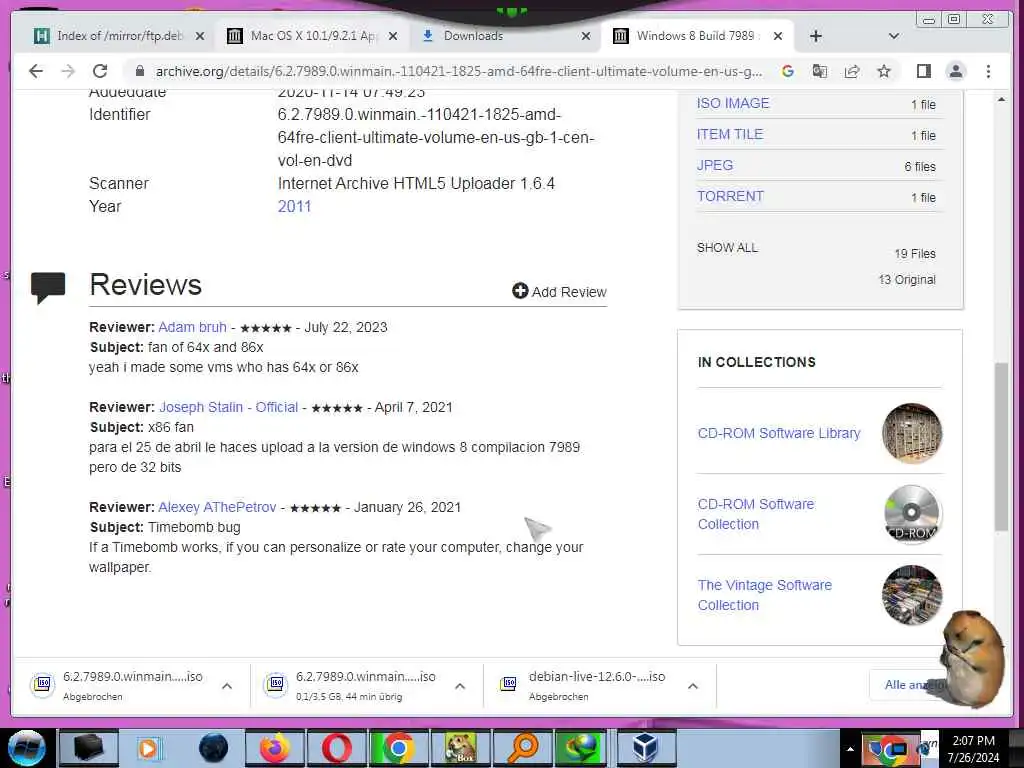Click Vintage Software Collection thumbnail
Screen dimensions: 1024x768
point(912,595)
